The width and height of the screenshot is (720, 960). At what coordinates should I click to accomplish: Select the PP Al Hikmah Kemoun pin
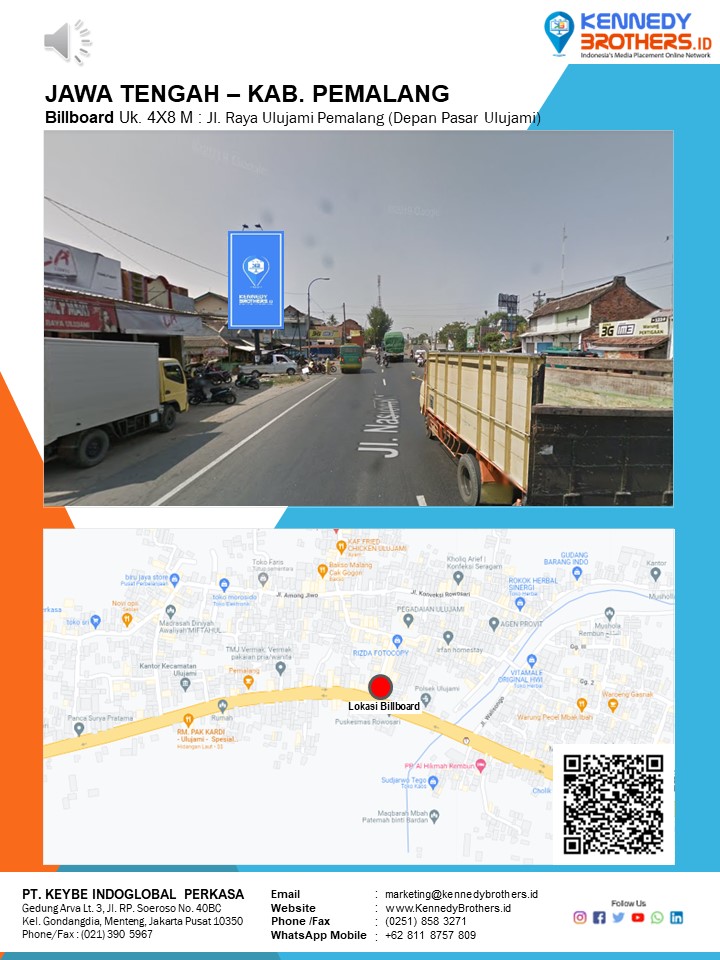[481, 765]
